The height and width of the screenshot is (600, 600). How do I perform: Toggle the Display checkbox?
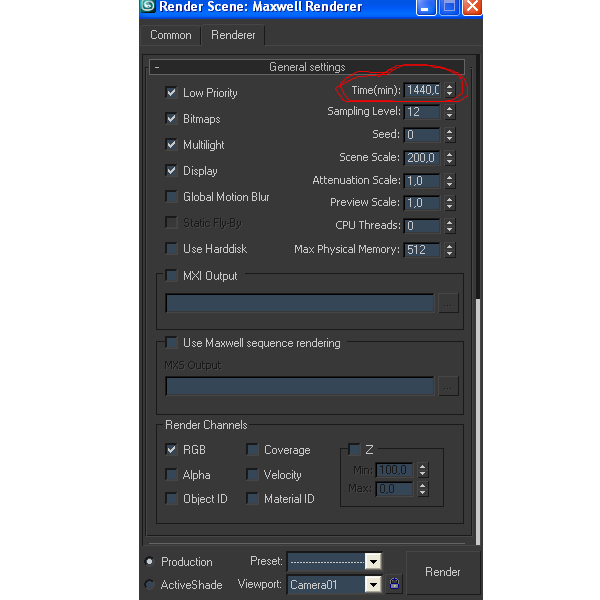click(171, 171)
